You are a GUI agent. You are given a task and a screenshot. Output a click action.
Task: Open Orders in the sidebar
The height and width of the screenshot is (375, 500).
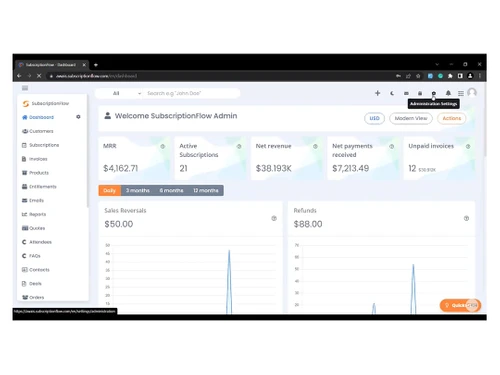[x=33, y=297]
